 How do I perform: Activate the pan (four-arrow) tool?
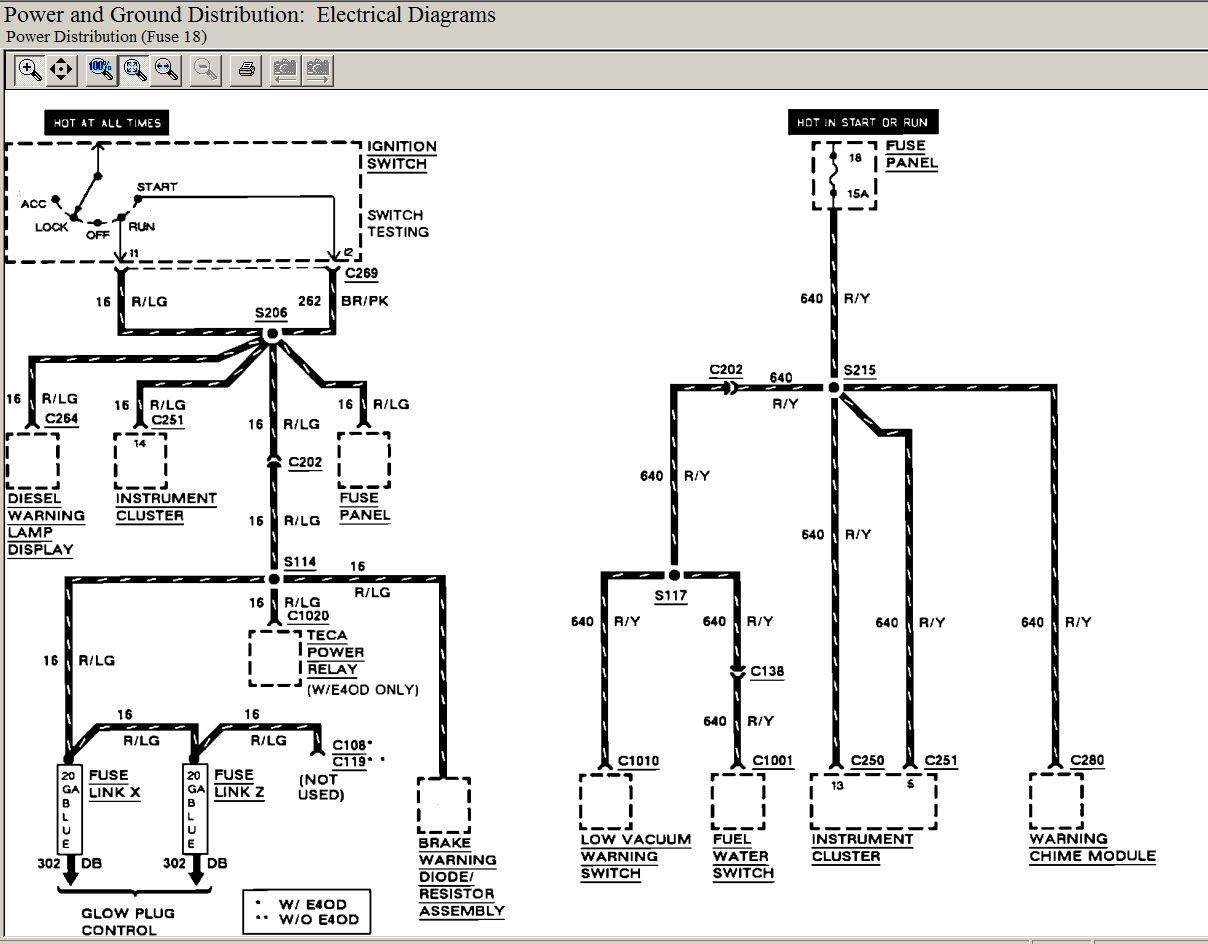coord(61,70)
